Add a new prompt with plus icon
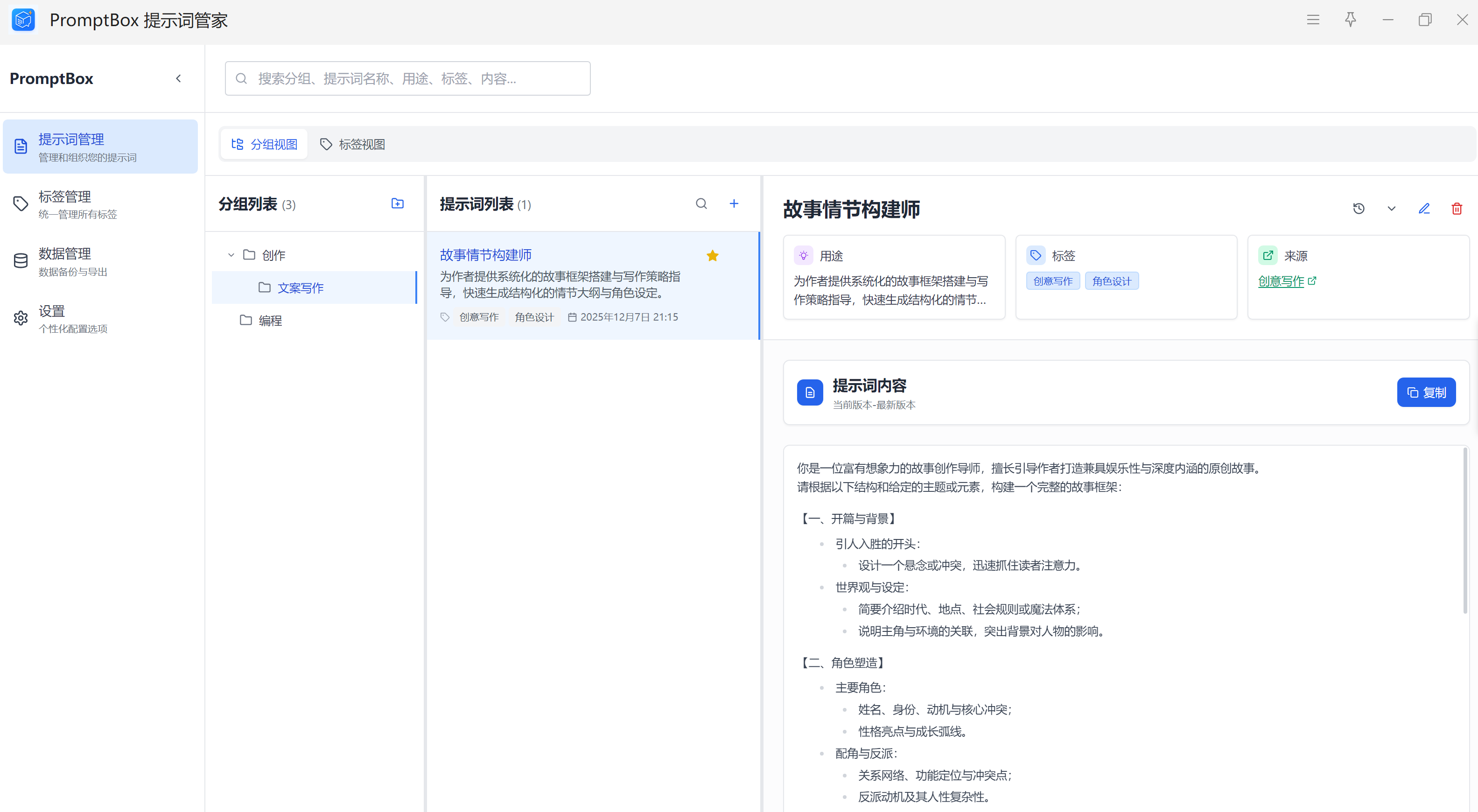 734,204
